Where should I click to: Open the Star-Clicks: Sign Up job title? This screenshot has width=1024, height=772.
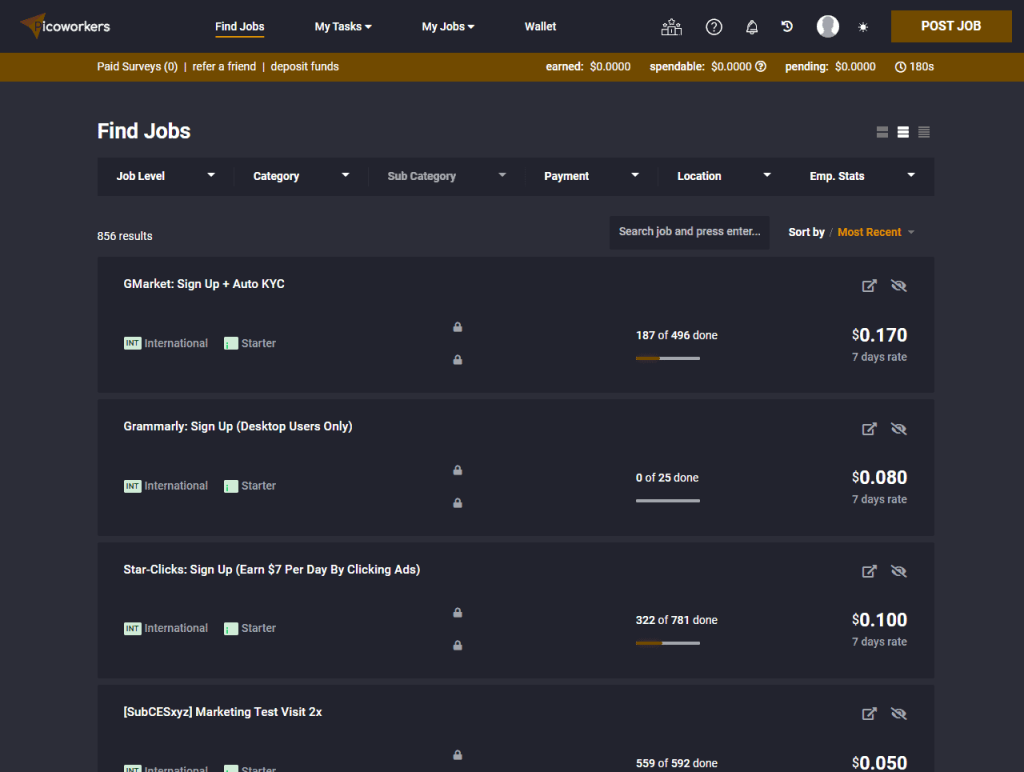[x=272, y=570]
